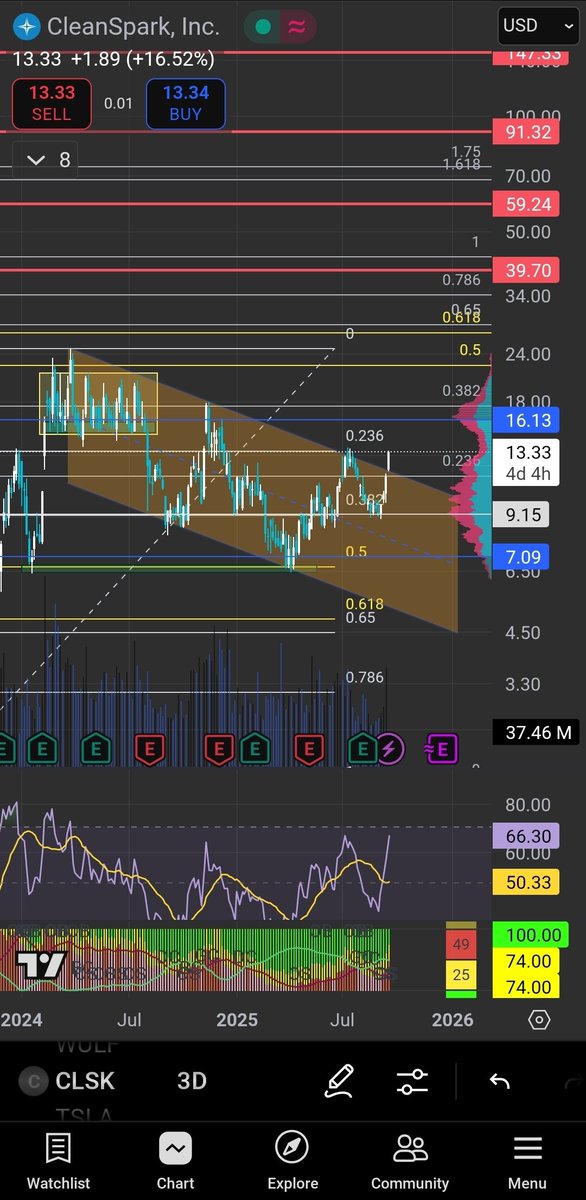Tap the pink approximate-data wave icon

tap(296, 28)
